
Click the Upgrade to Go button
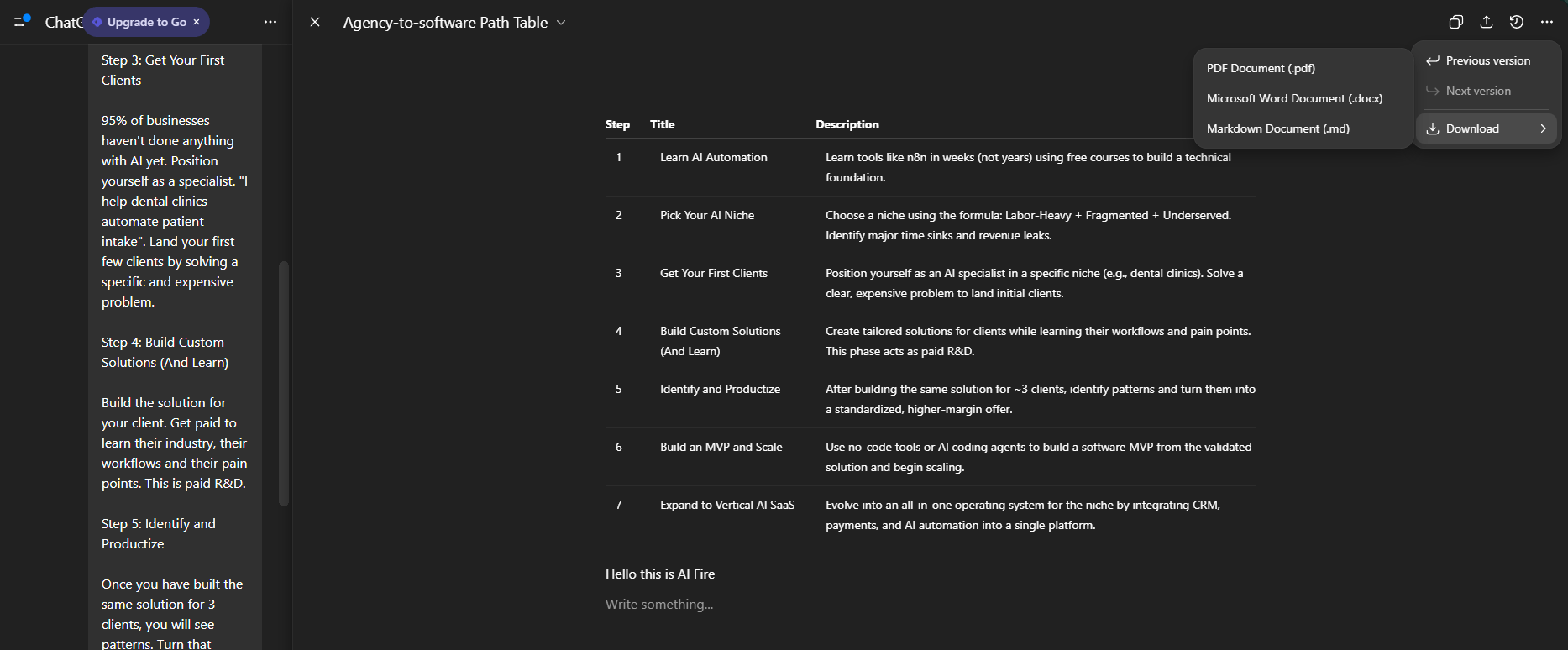[x=146, y=22]
